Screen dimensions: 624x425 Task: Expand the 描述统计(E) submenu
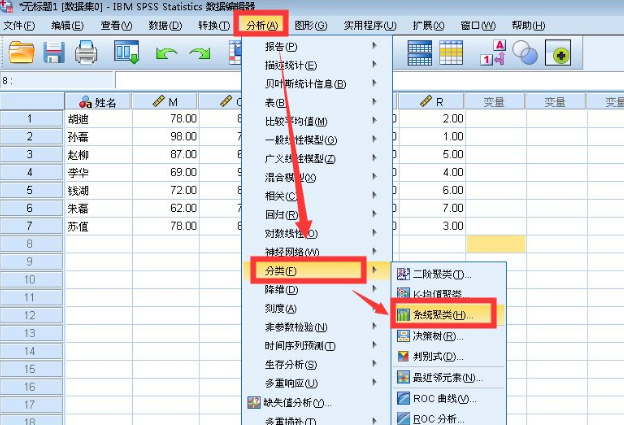(x=317, y=65)
